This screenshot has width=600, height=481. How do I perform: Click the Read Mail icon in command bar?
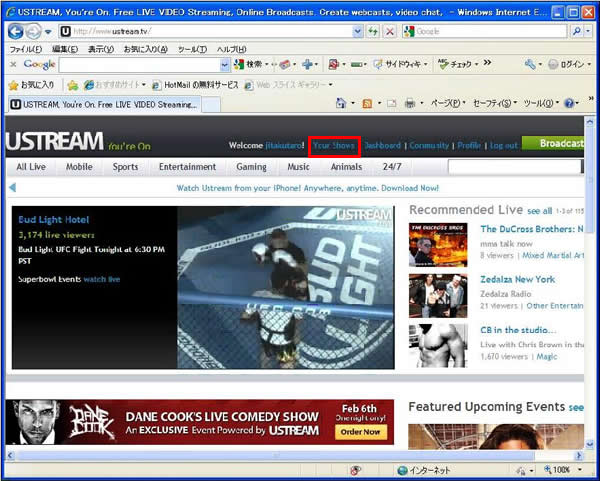coord(391,103)
